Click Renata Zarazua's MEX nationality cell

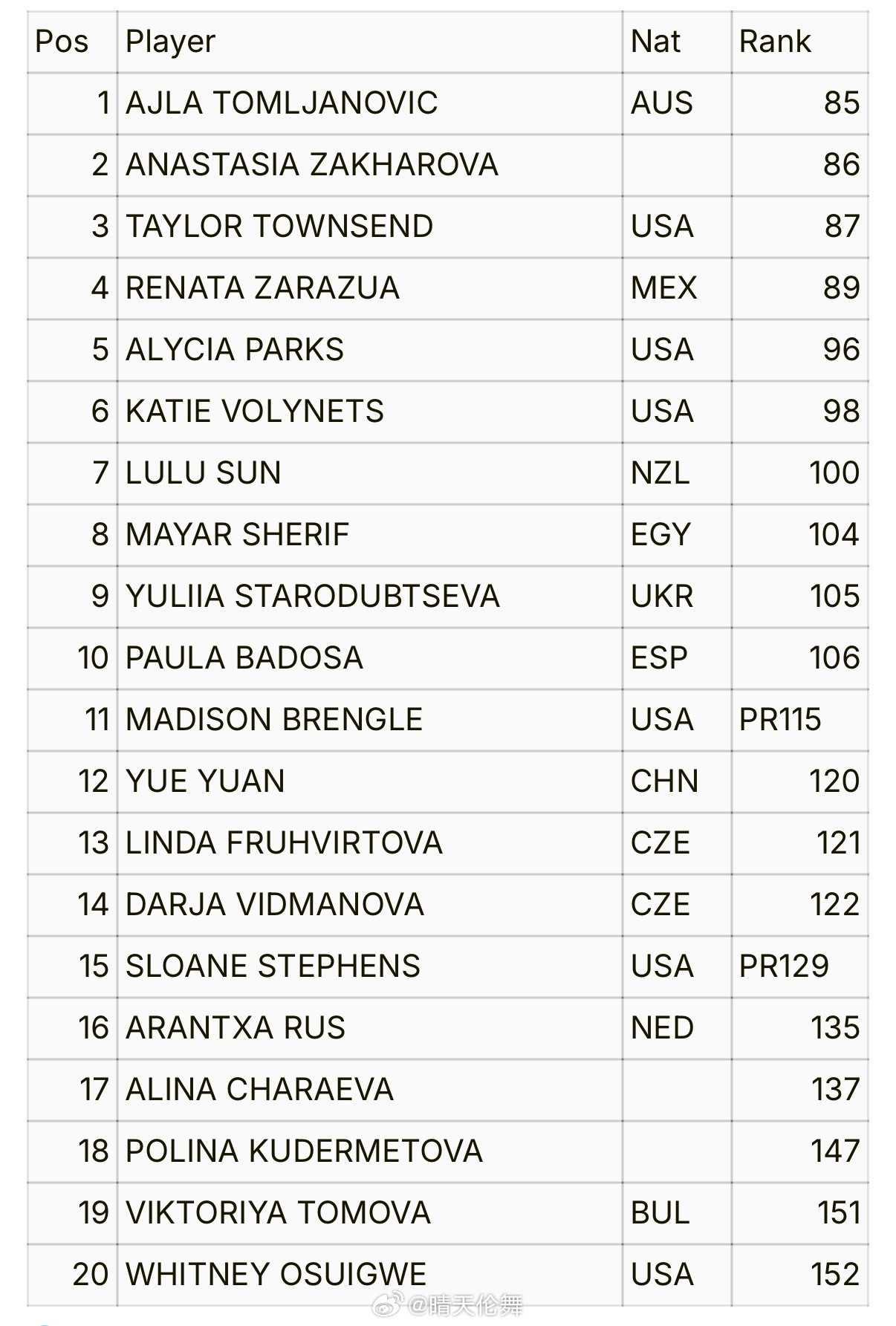pos(663,288)
